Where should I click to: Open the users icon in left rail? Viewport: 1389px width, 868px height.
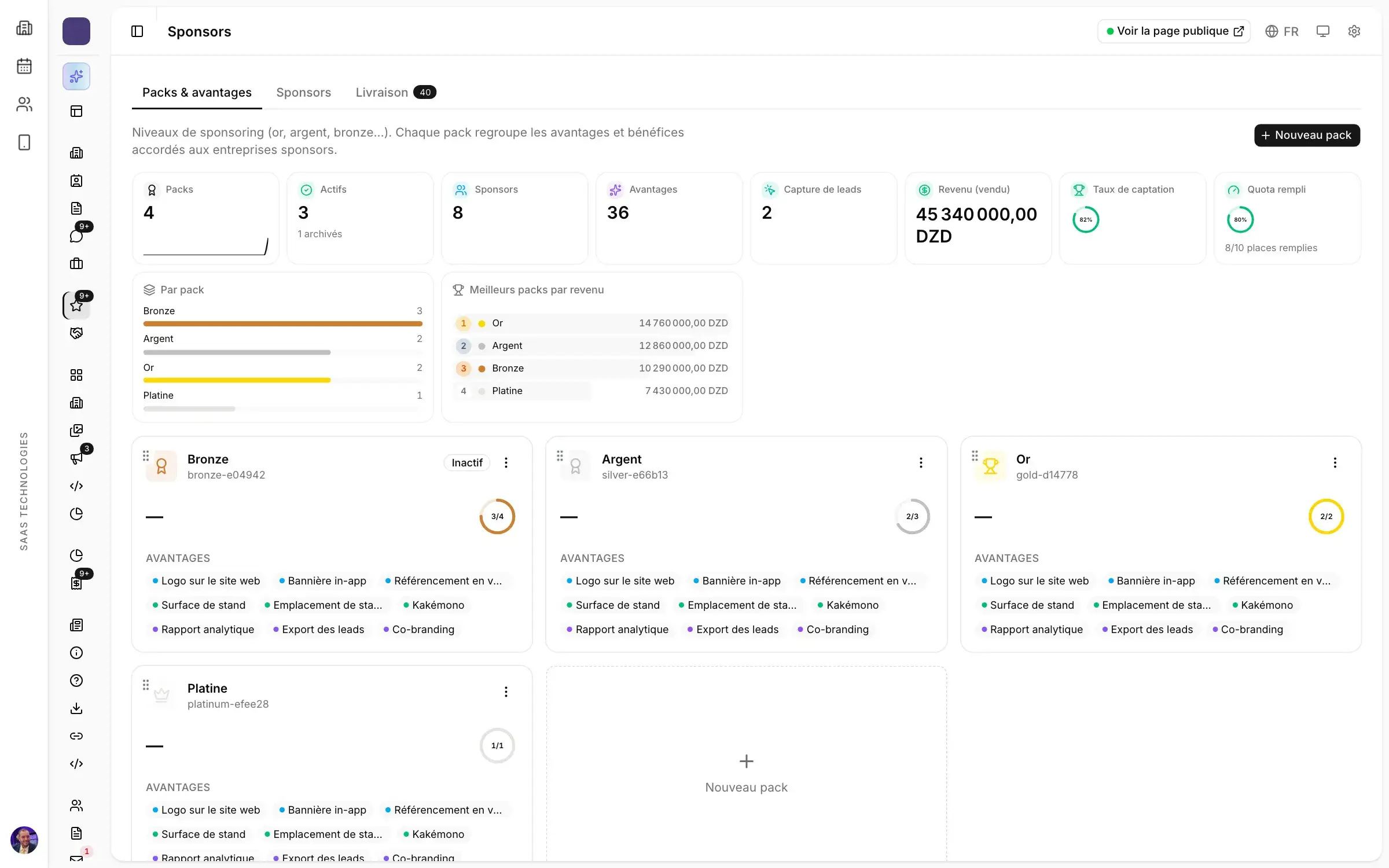pyautogui.click(x=24, y=104)
